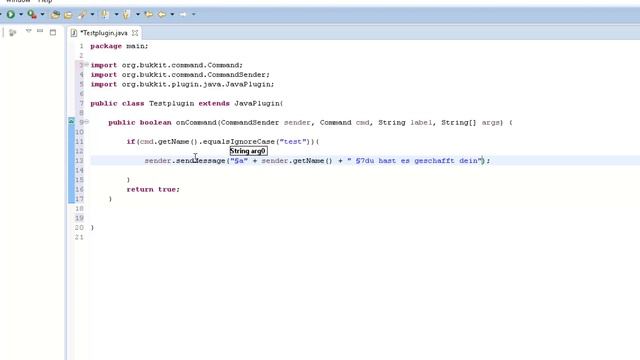Click the 'String[] args' parameter
Image resolution: width=640 pixels, height=360 pixels.
470,122
